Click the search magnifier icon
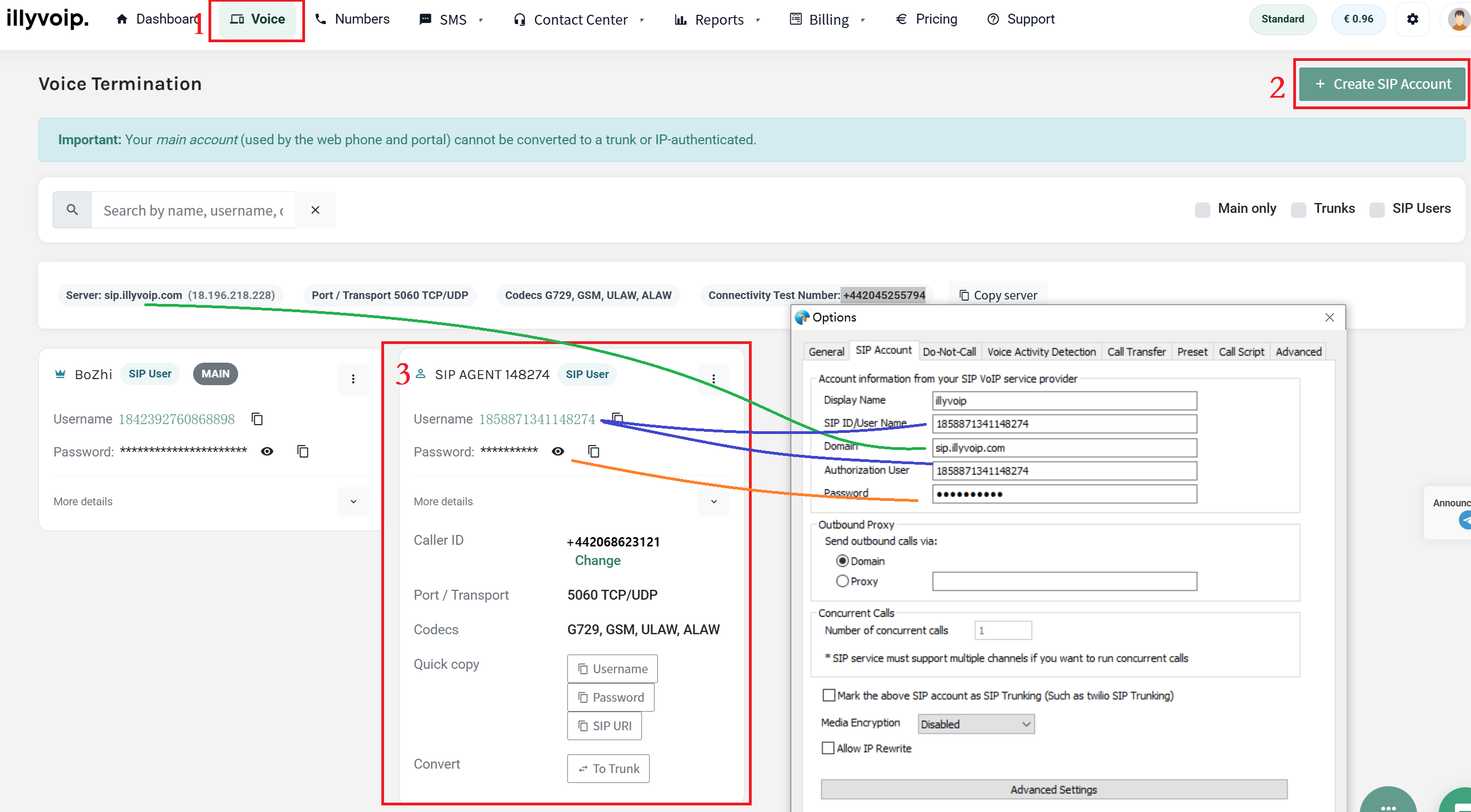 click(71, 210)
